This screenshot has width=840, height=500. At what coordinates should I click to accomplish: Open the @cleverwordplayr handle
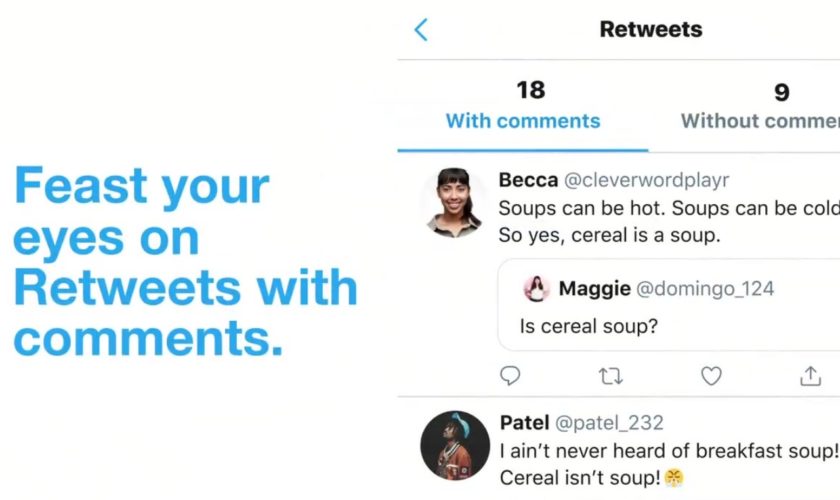647,181
